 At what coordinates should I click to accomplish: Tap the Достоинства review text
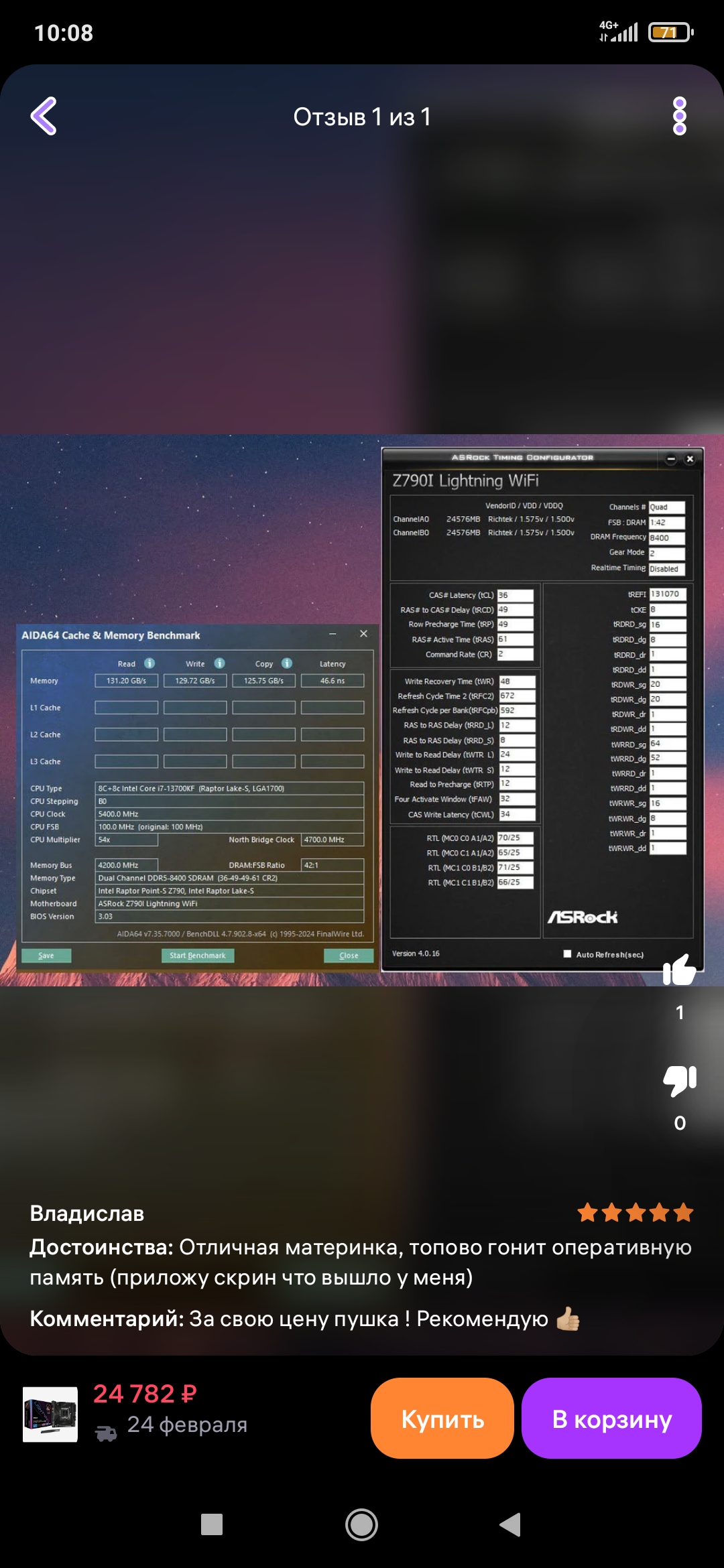361,1262
